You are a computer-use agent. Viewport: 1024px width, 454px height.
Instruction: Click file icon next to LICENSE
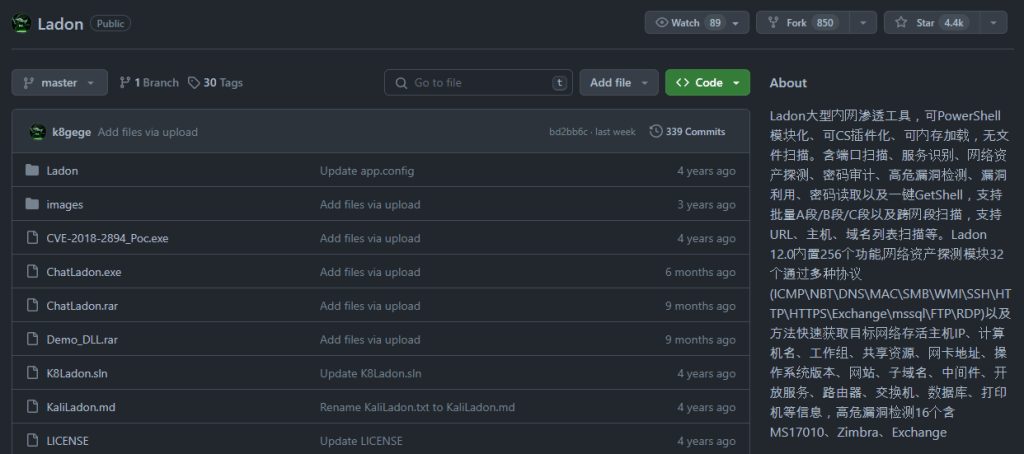(32, 441)
